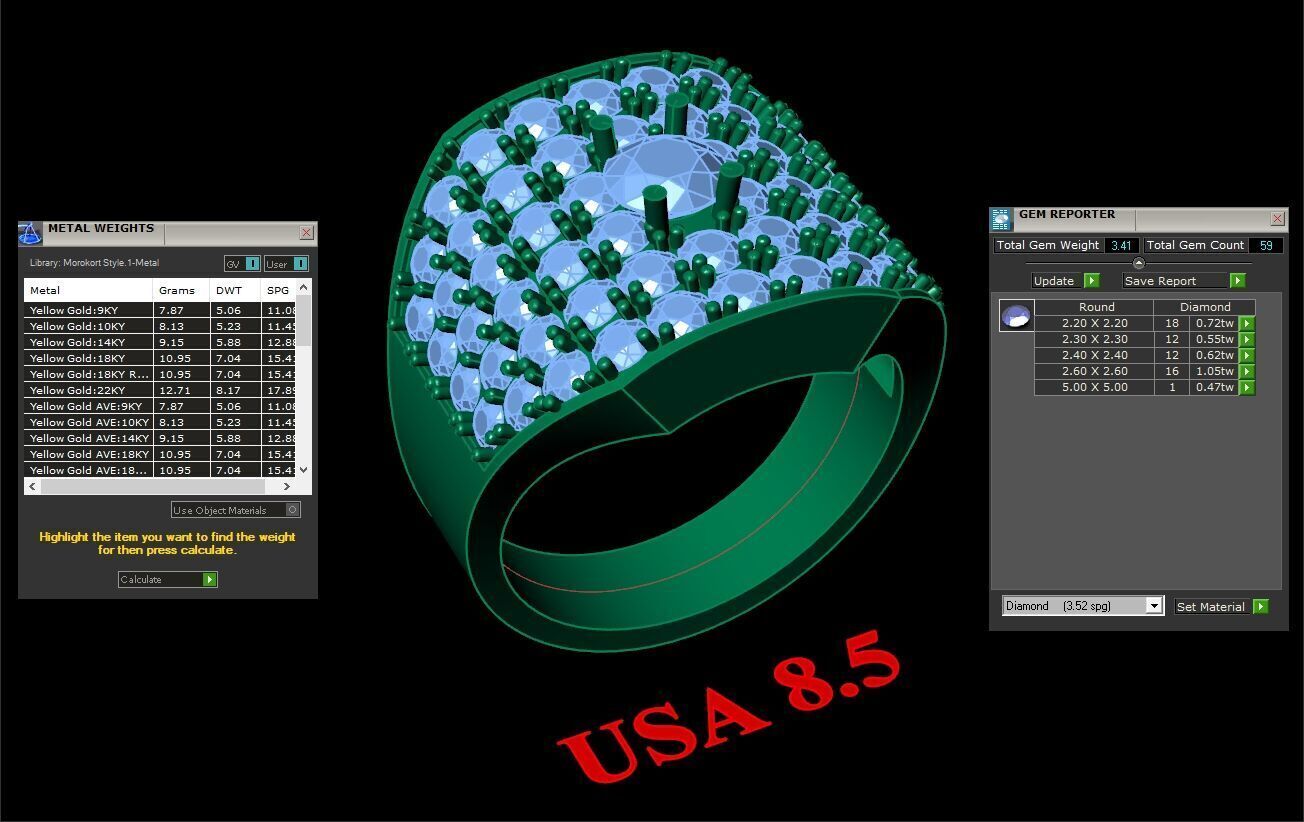Click green arrow next to Update

coord(1091,281)
